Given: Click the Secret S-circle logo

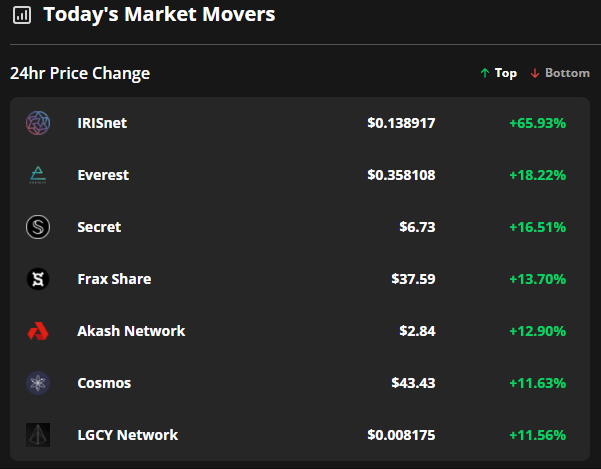Looking at the screenshot, I should pyautogui.click(x=38, y=227).
